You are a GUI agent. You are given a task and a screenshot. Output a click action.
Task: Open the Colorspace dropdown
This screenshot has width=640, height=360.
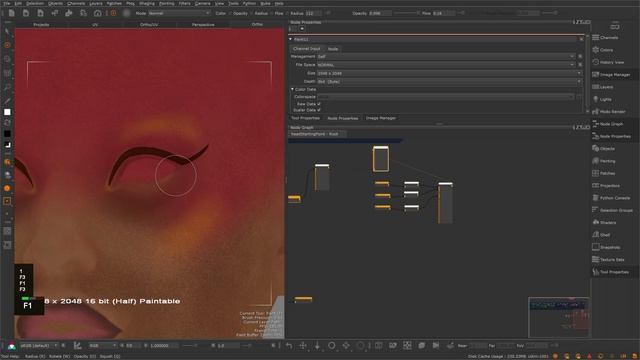pos(446,97)
